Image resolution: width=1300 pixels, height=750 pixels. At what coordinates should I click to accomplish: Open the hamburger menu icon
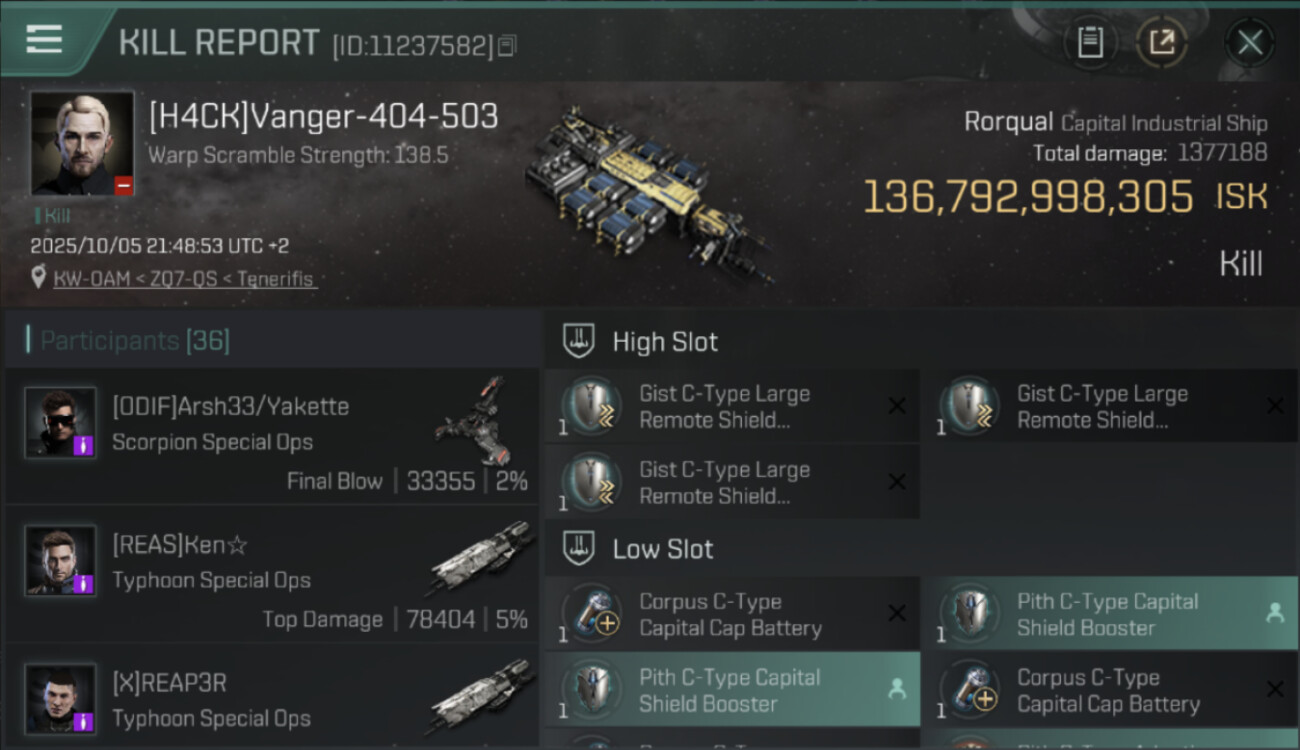pyautogui.click(x=44, y=39)
